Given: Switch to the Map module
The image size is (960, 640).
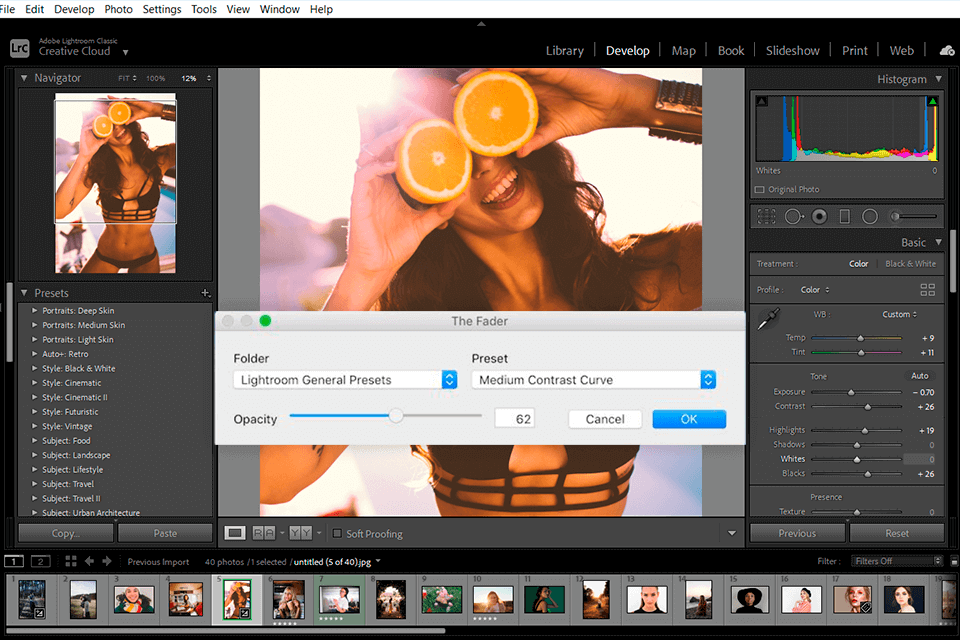Looking at the screenshot, I should [683, 51].
